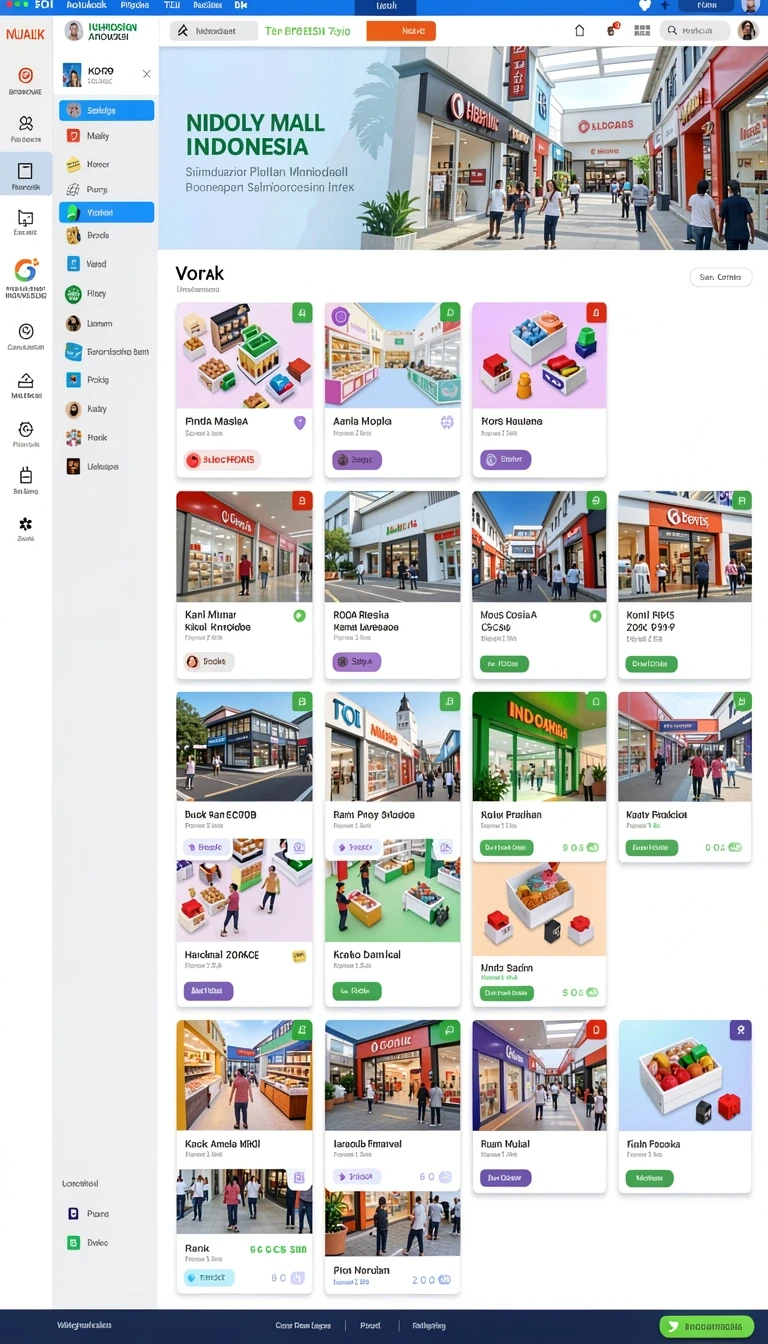
Task: Click green dot icon on Kanl Mimar card
Action: click(x=298, y=616)
